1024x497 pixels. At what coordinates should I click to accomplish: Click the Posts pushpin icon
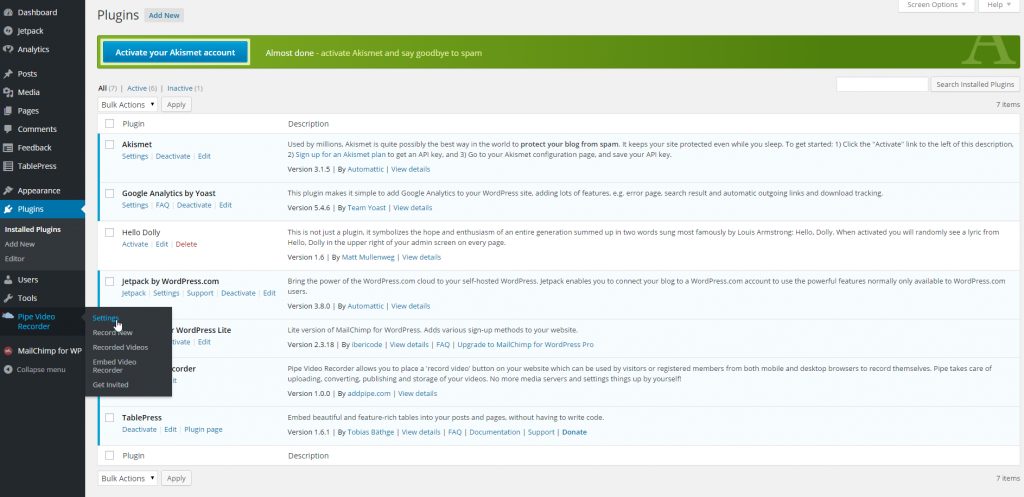click(x=8, y=74)
